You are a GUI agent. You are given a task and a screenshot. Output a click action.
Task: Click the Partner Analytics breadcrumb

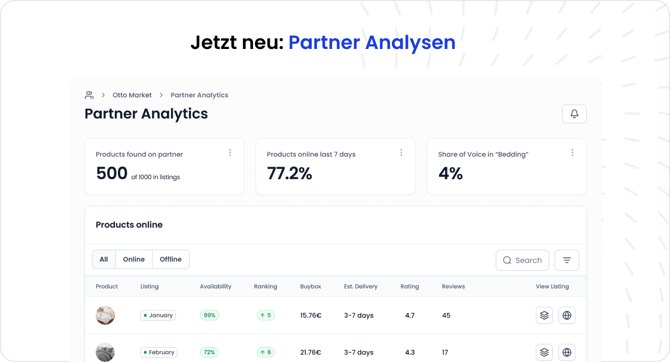click(x=199, y=95)
